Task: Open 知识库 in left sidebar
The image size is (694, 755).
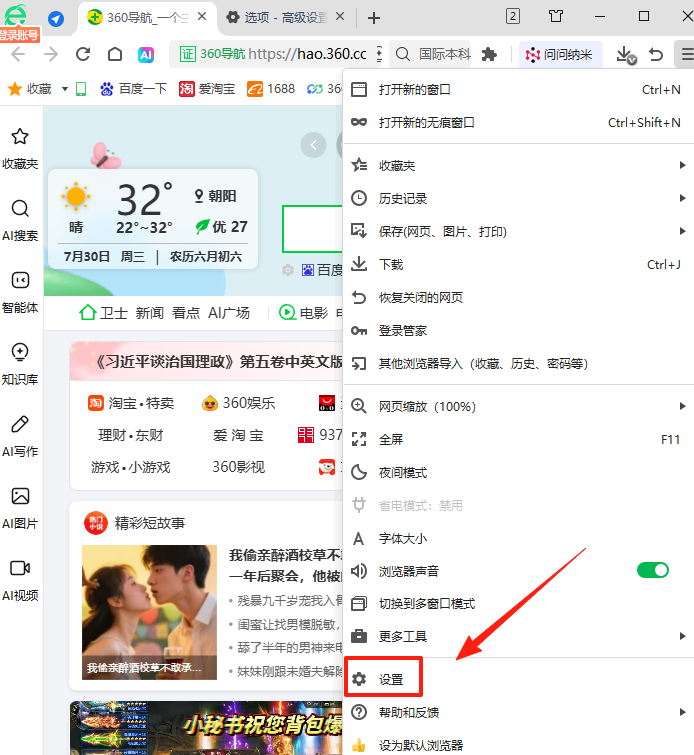Action: click(20, 364)
